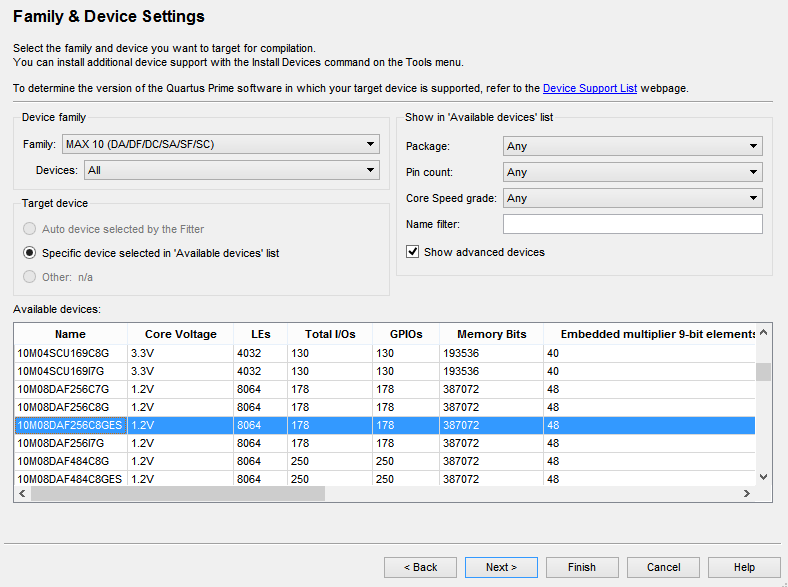Sort by the GPIOs column header
The width and height of the screenshot is (788, 587).
pos(406,334)
